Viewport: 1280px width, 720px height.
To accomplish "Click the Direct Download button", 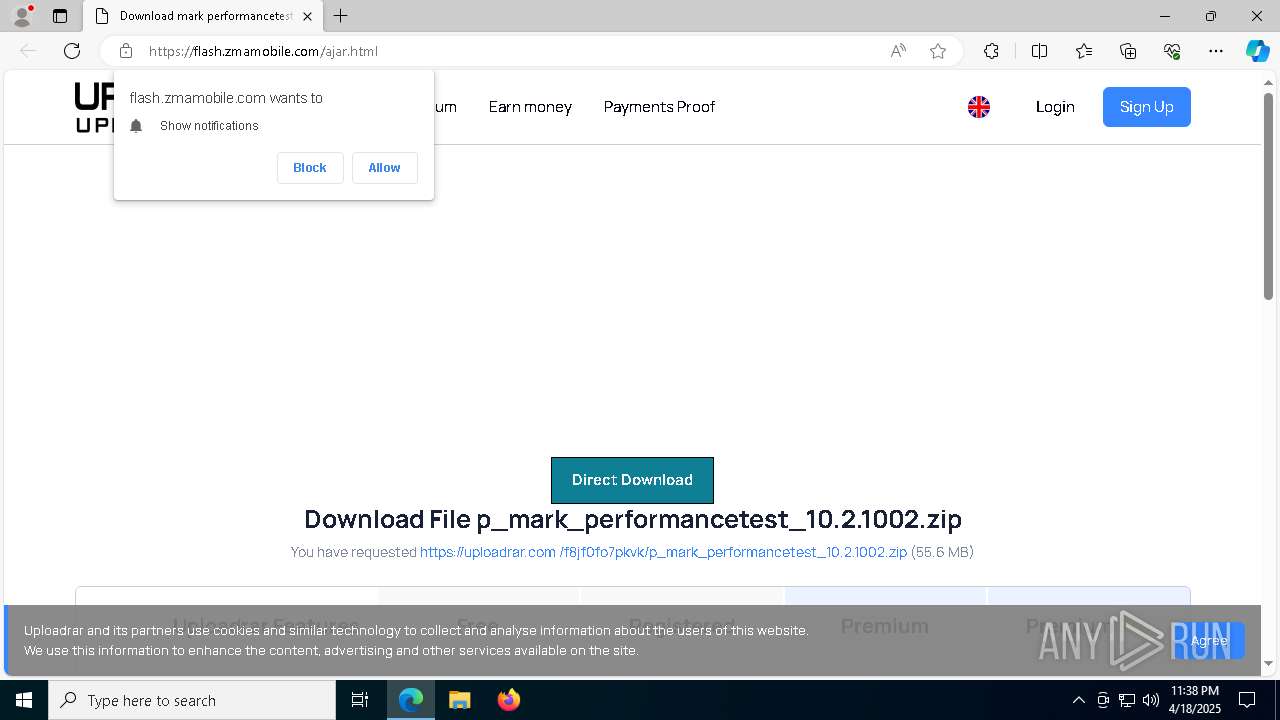I will coord(632,480).
